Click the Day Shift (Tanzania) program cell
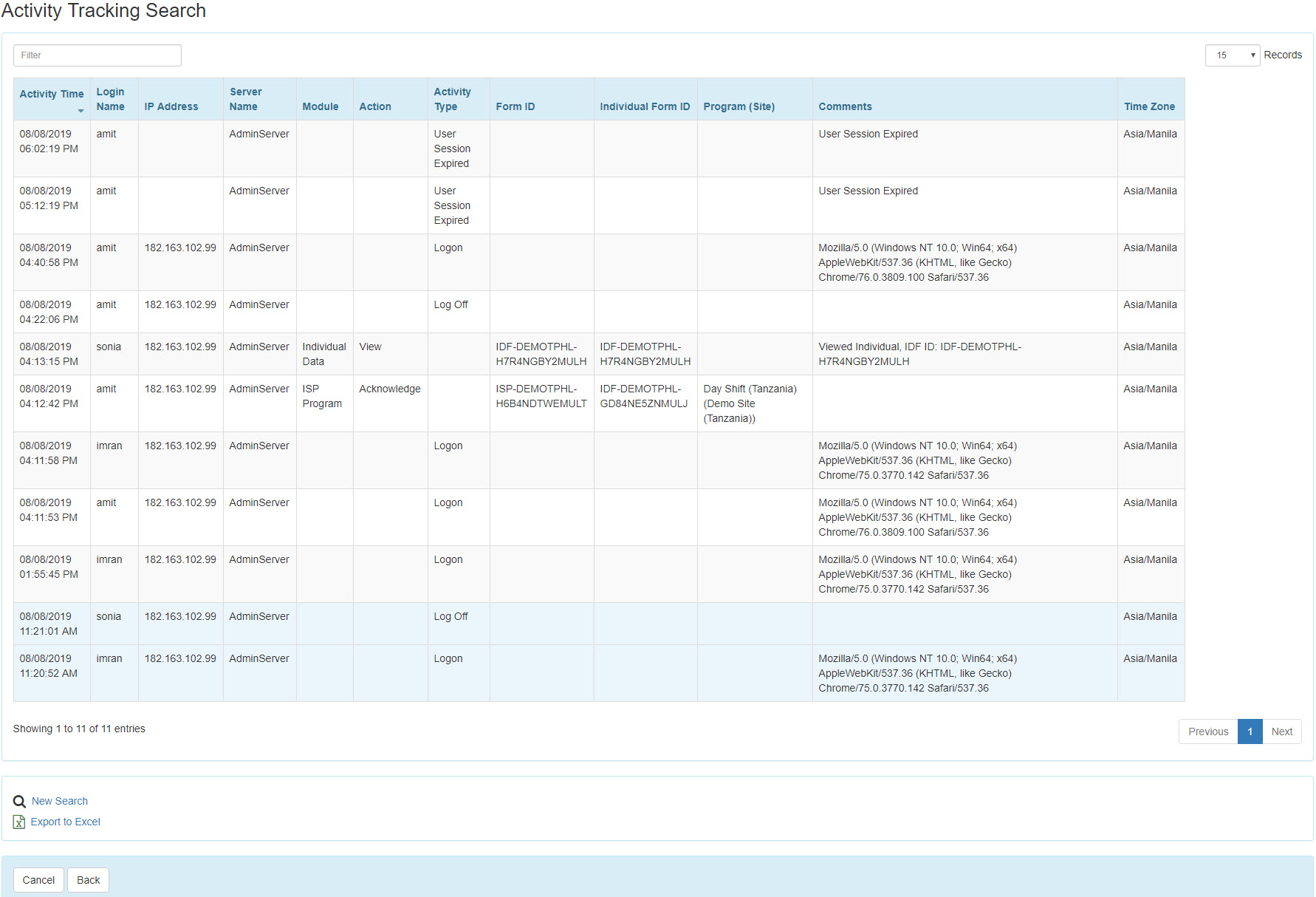Screen dimensions: 1316x897 (755, 403)
